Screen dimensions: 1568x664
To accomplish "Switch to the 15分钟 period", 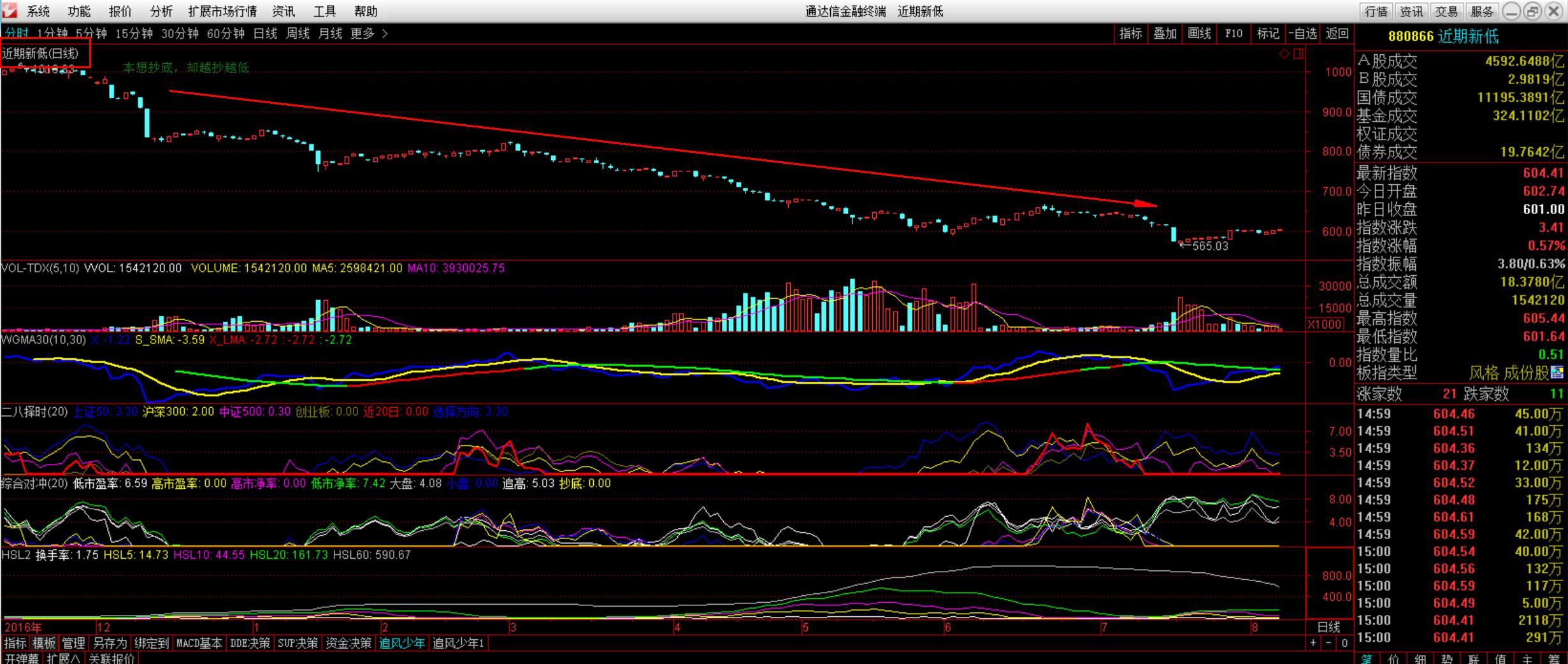I will pos(134,34).
